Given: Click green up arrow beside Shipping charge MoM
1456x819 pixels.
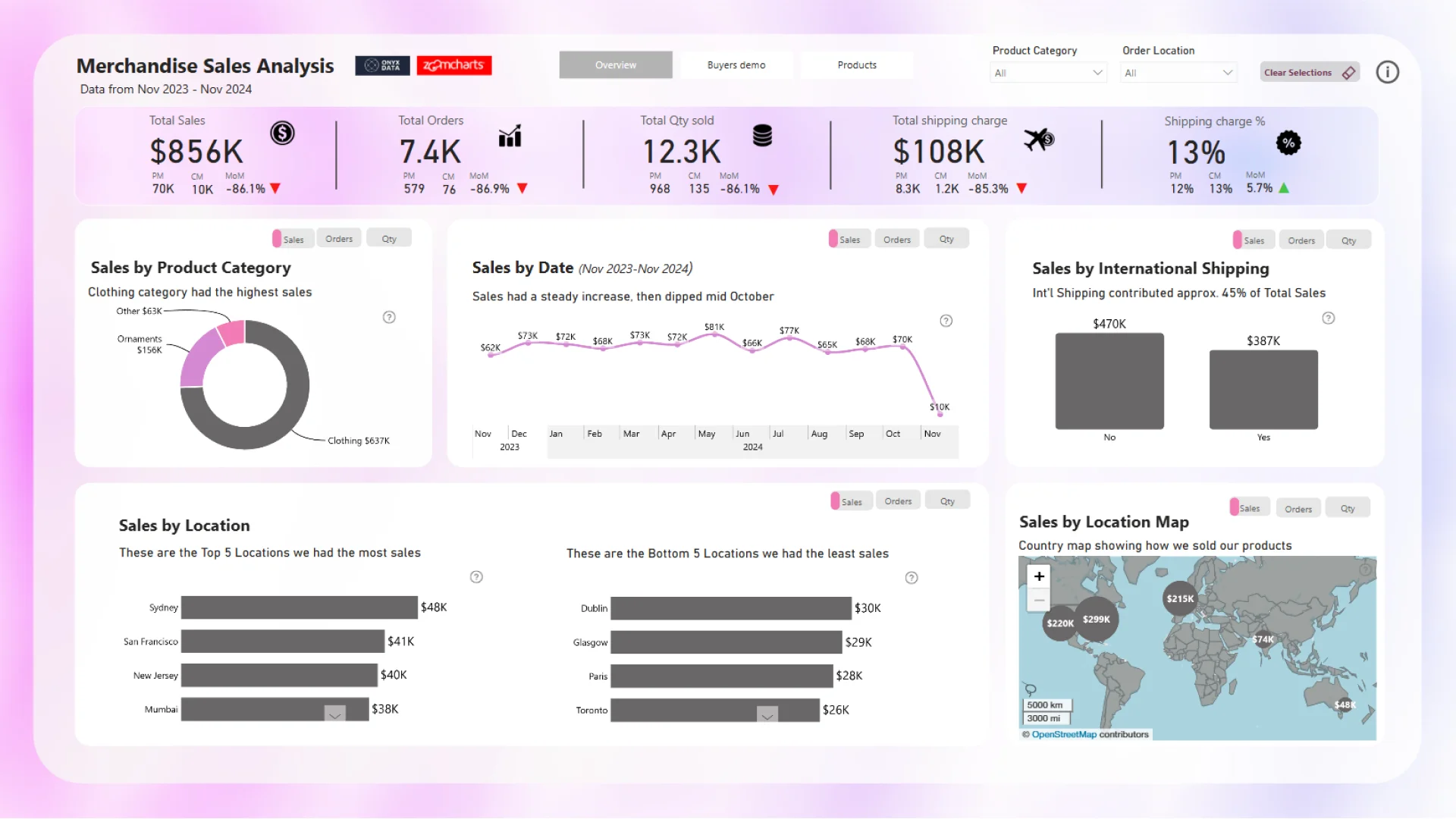Looking at the screenshot, I should coord(1284,188).
